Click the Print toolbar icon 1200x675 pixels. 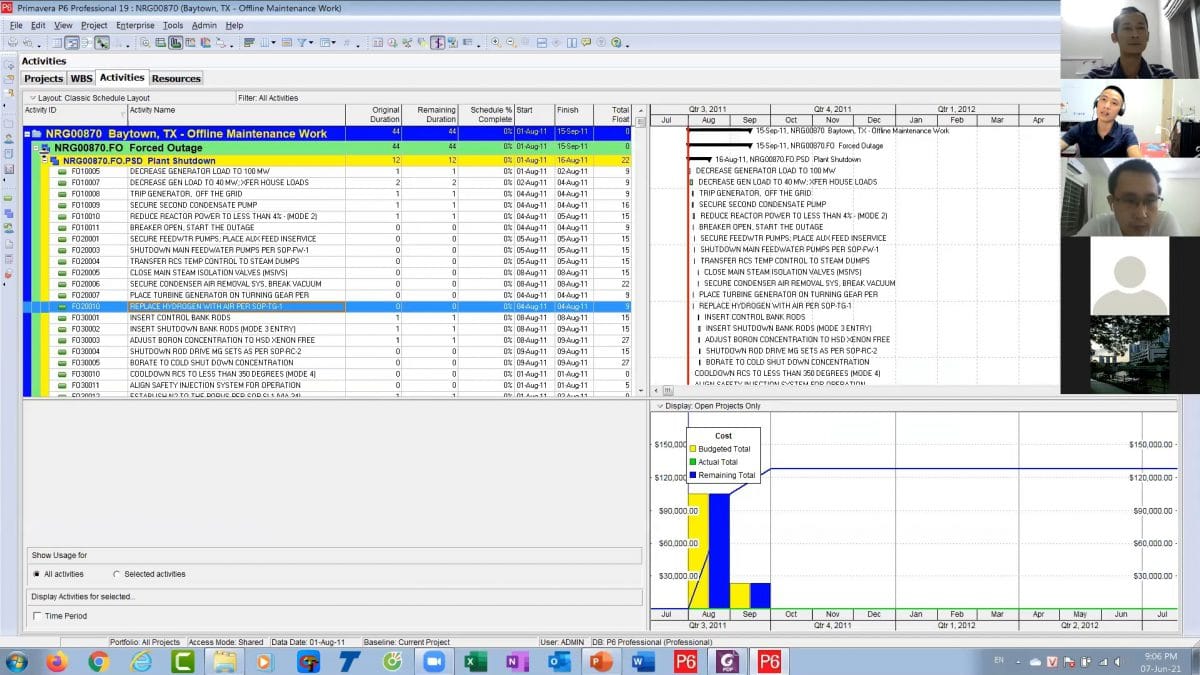point(12,43)
